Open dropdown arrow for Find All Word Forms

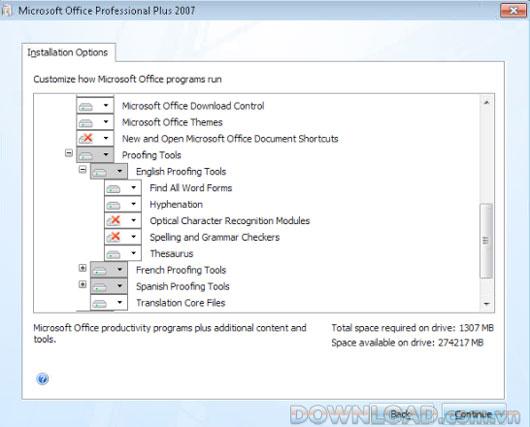[134, 187]
